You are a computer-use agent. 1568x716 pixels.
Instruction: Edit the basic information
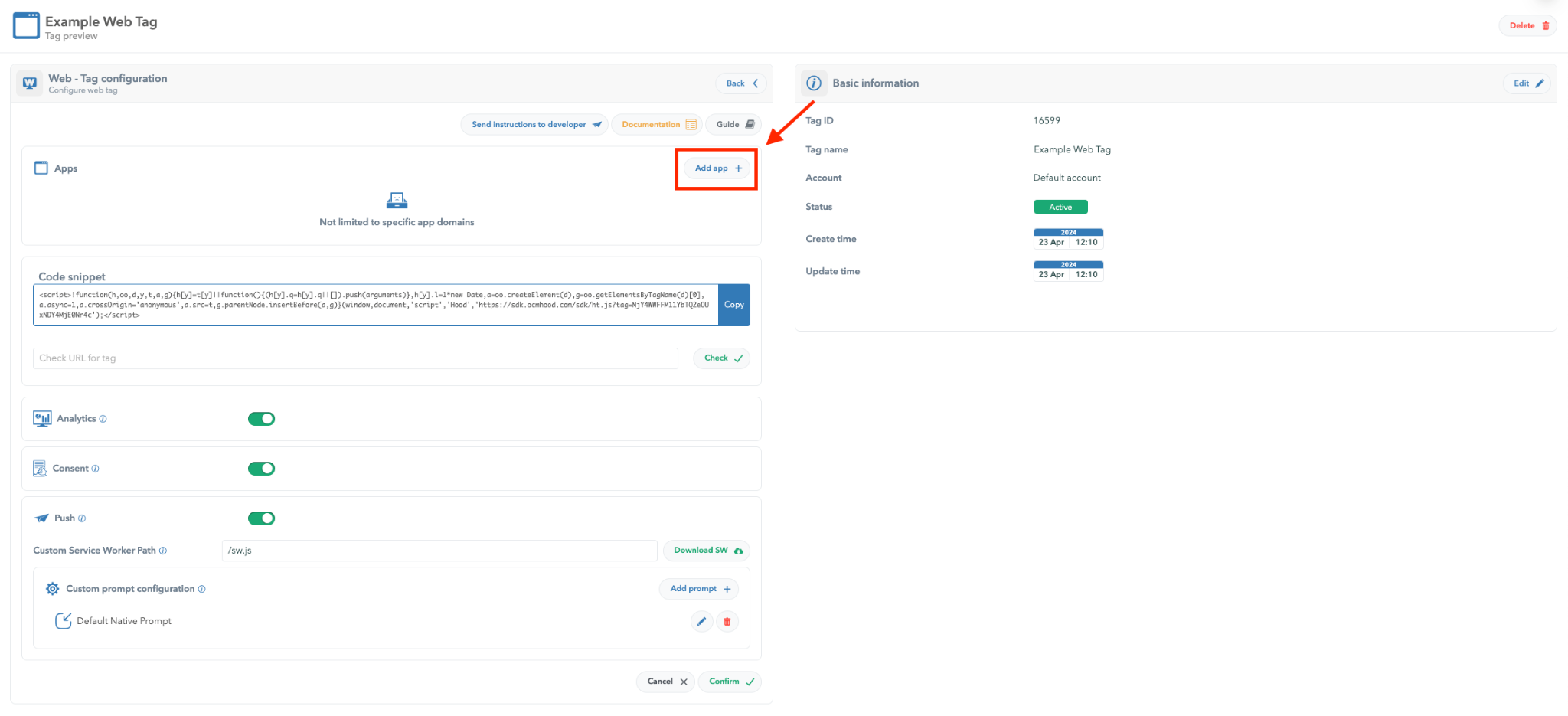pyautogui.click(x=1527, y=83)
